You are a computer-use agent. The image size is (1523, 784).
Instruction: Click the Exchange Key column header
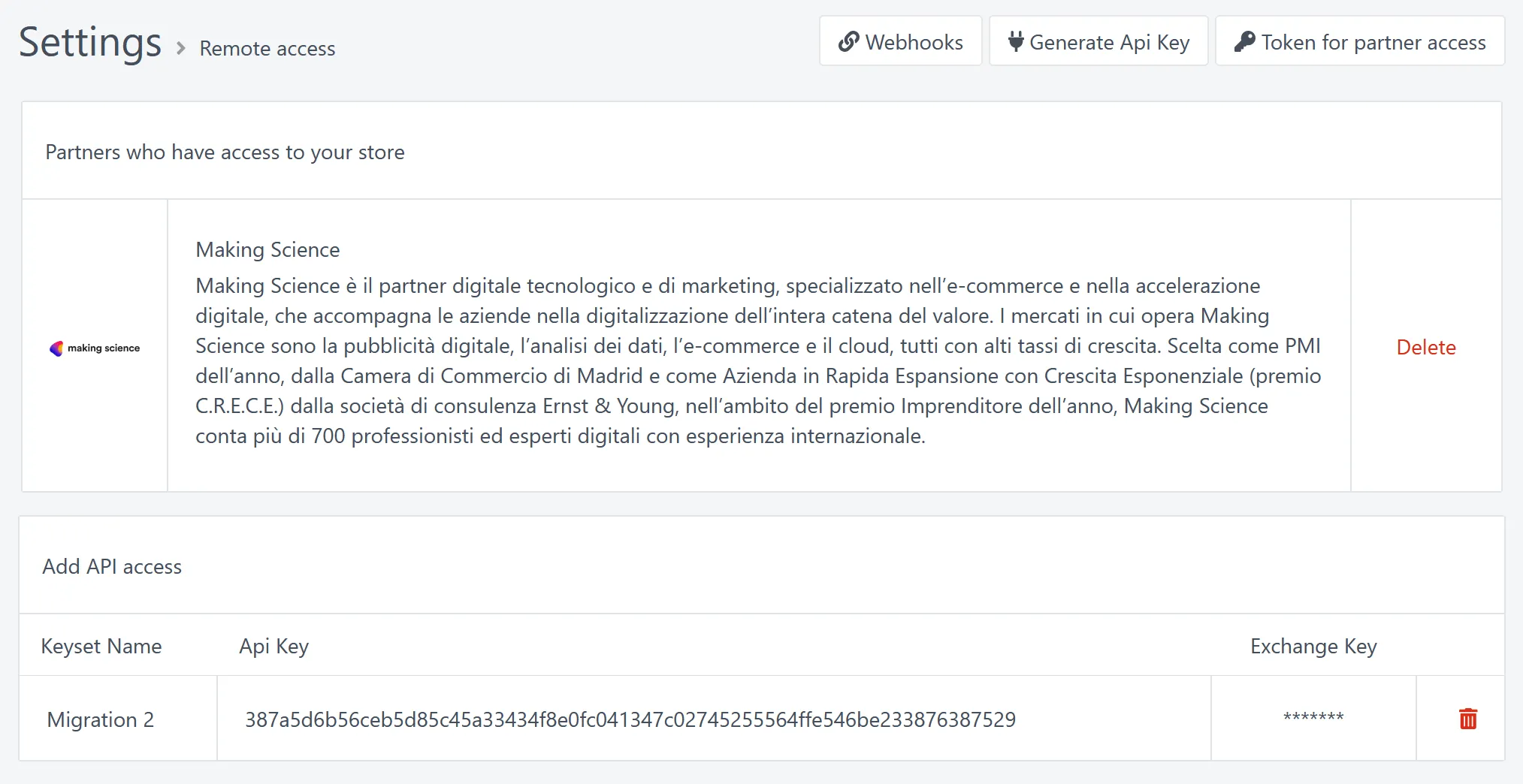pos(1313,647)
